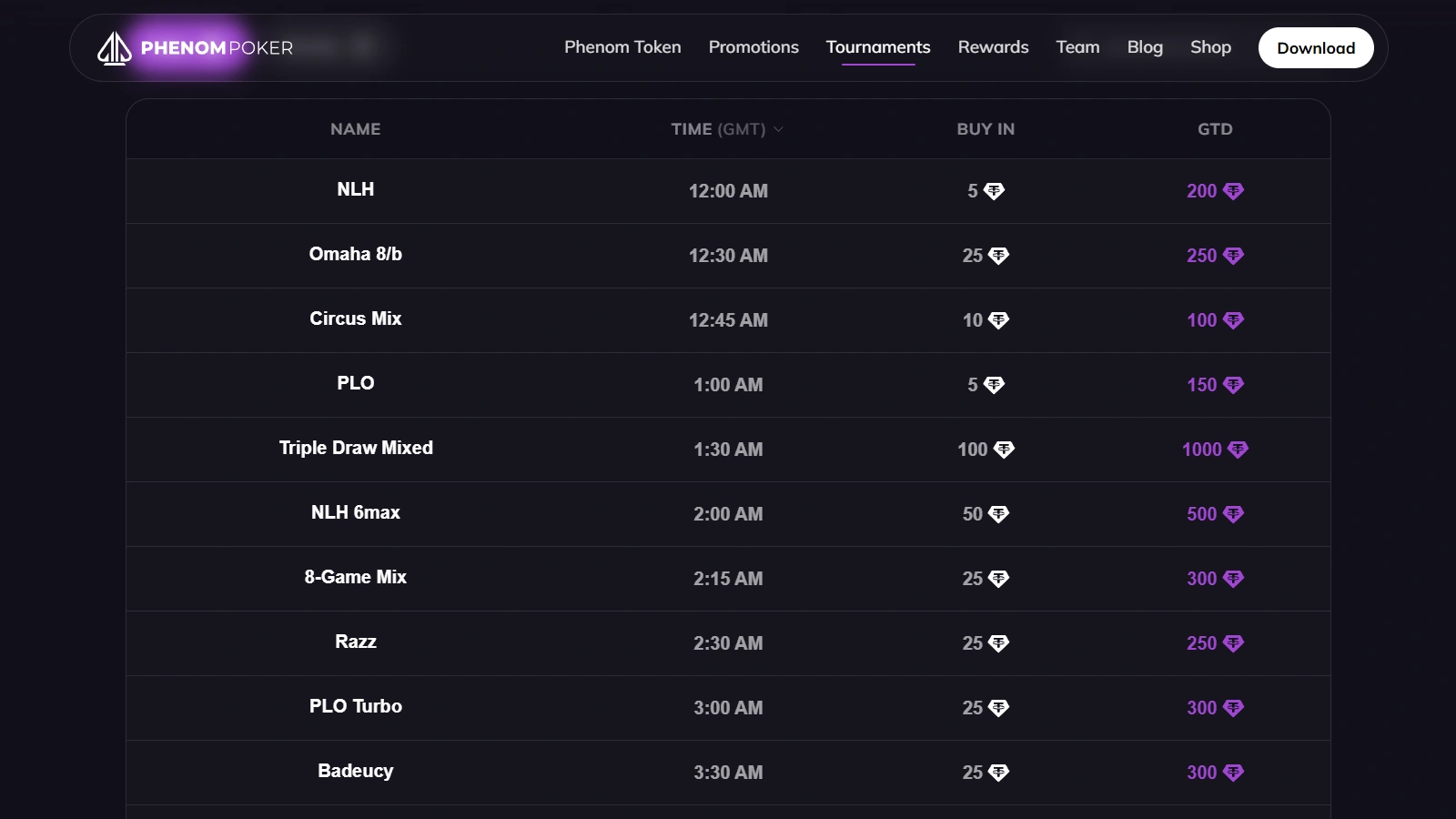Click the token icon in PLO row buy-in
The image size is (1456, 819).
pos(995,385)
